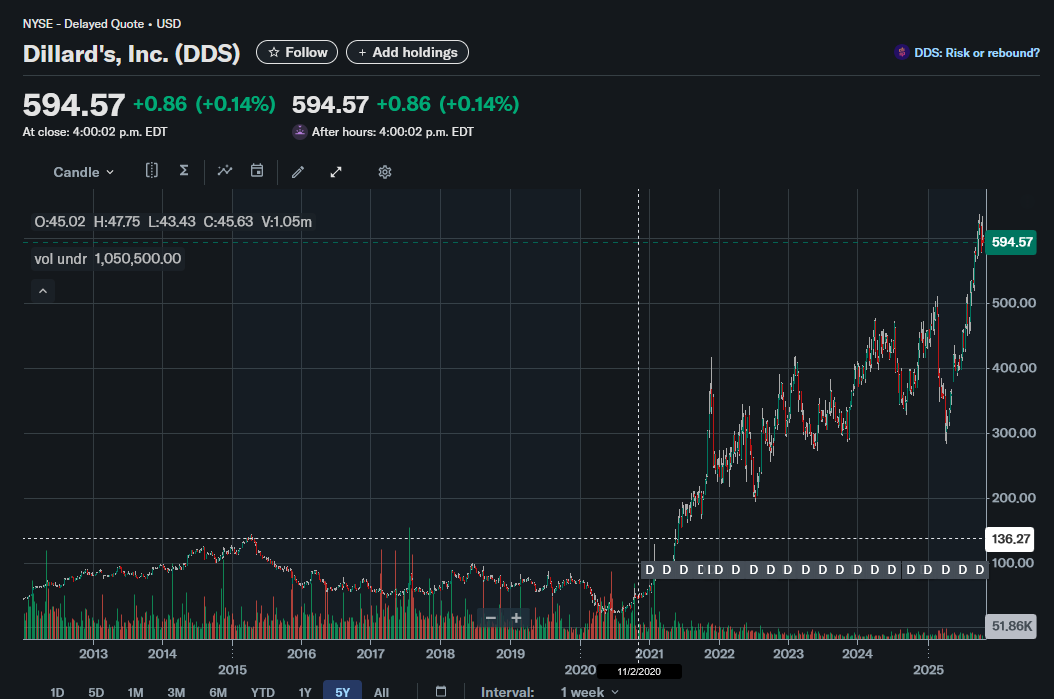
Task: Click the After hours: 4:00:02 p.m. EDT text
Action: [393, 132]
